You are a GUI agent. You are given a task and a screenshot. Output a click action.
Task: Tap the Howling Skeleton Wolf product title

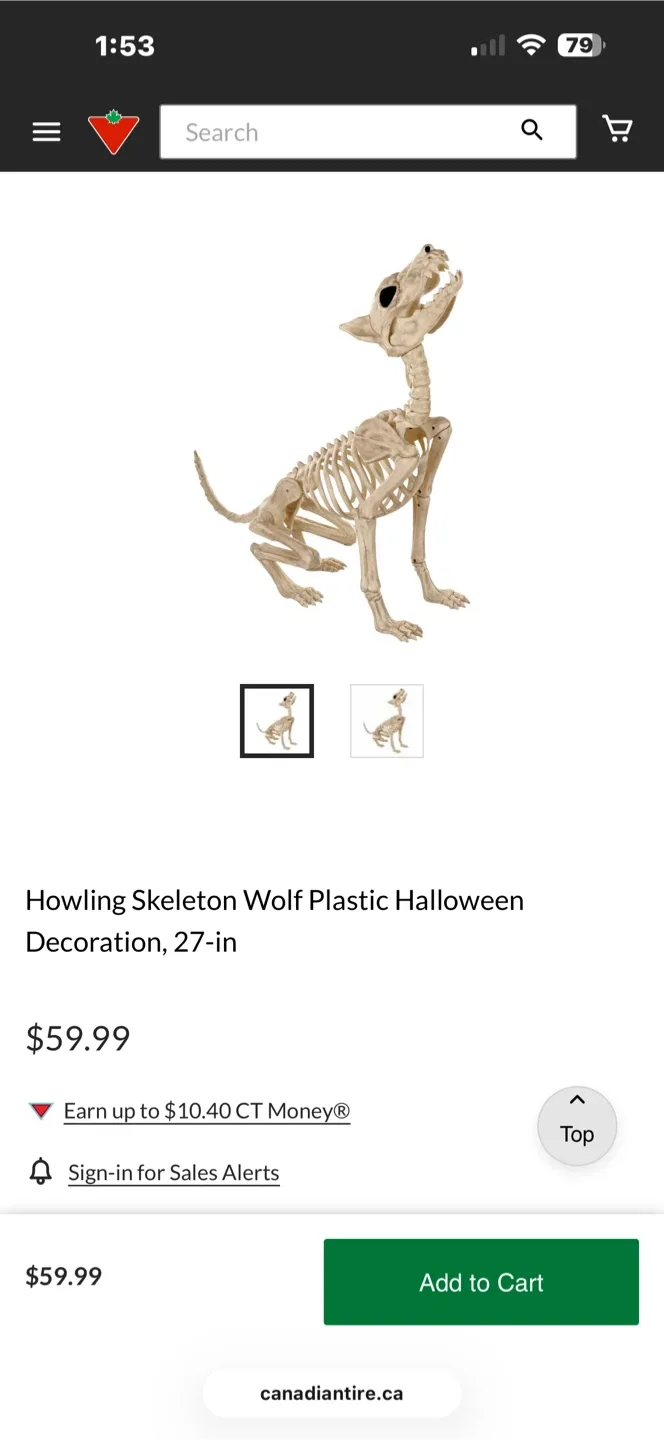coord(275,921)
